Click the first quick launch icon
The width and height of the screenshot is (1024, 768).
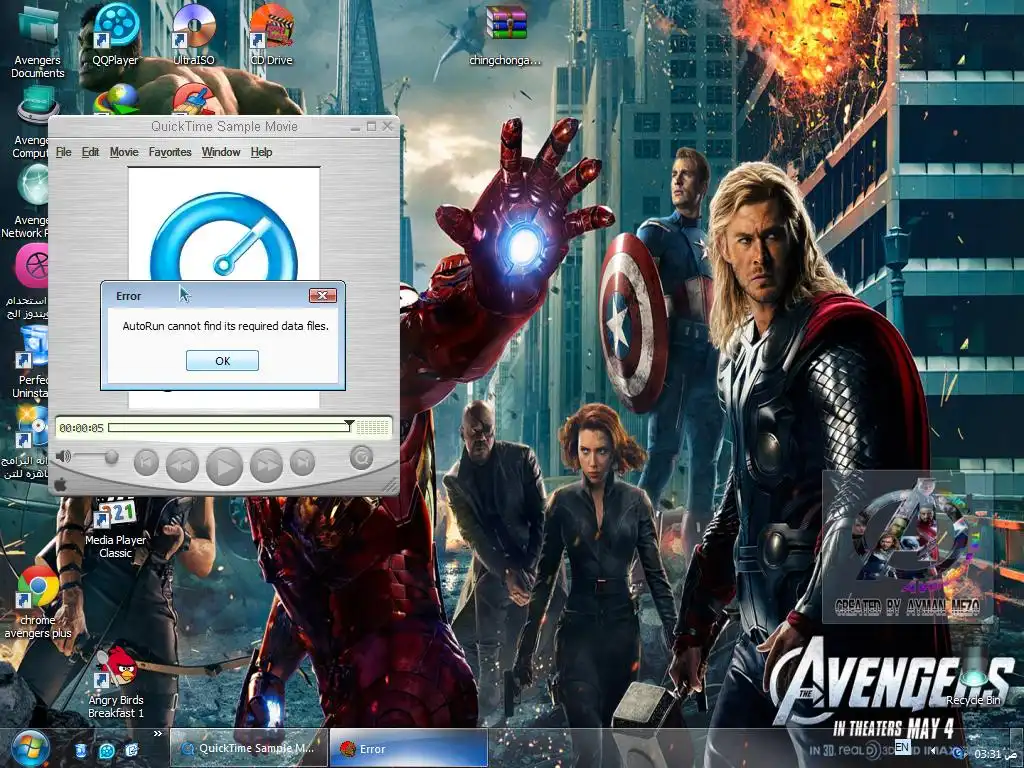click(x=80, y=751)
